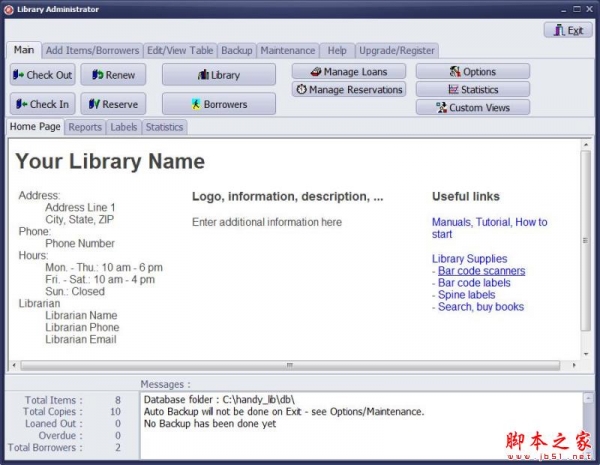Click the Exit button label

click(575, 31)
